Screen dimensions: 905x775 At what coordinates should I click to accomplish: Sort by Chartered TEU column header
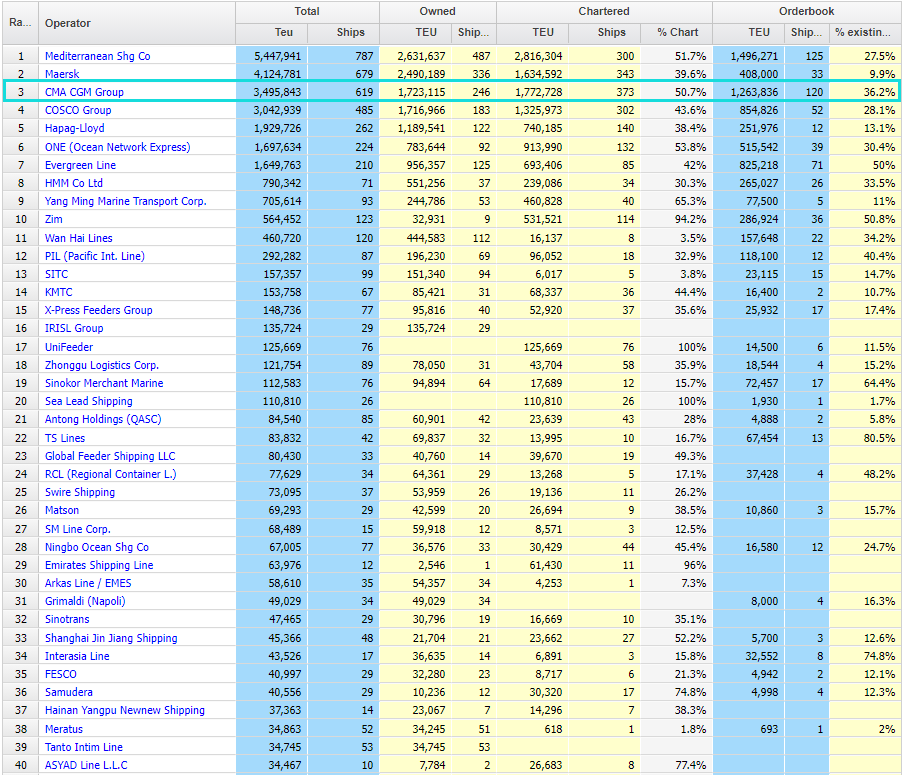pyautogui.click(x=532, y=33)
